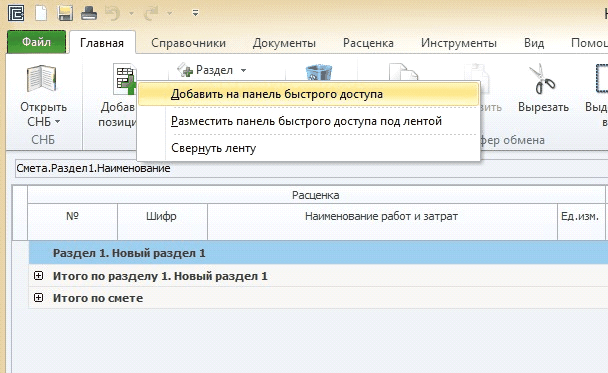
Task: Print with the printer icon
Action: pos(89,13)
